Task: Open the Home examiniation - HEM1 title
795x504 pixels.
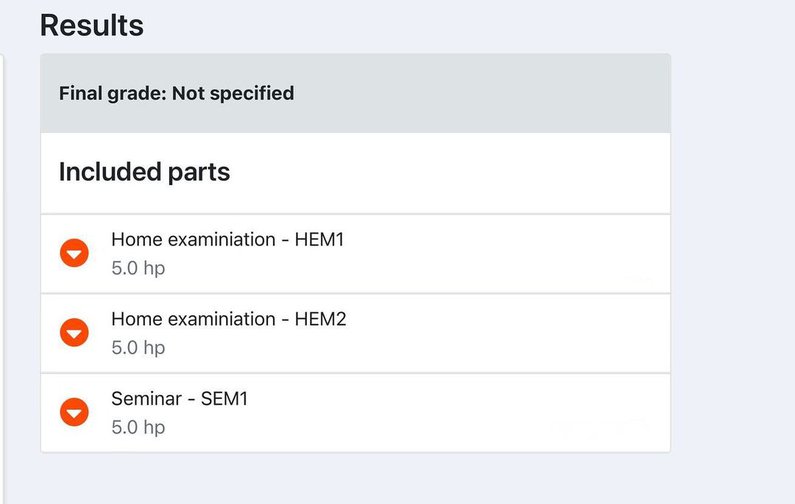Action: point(227,240)
